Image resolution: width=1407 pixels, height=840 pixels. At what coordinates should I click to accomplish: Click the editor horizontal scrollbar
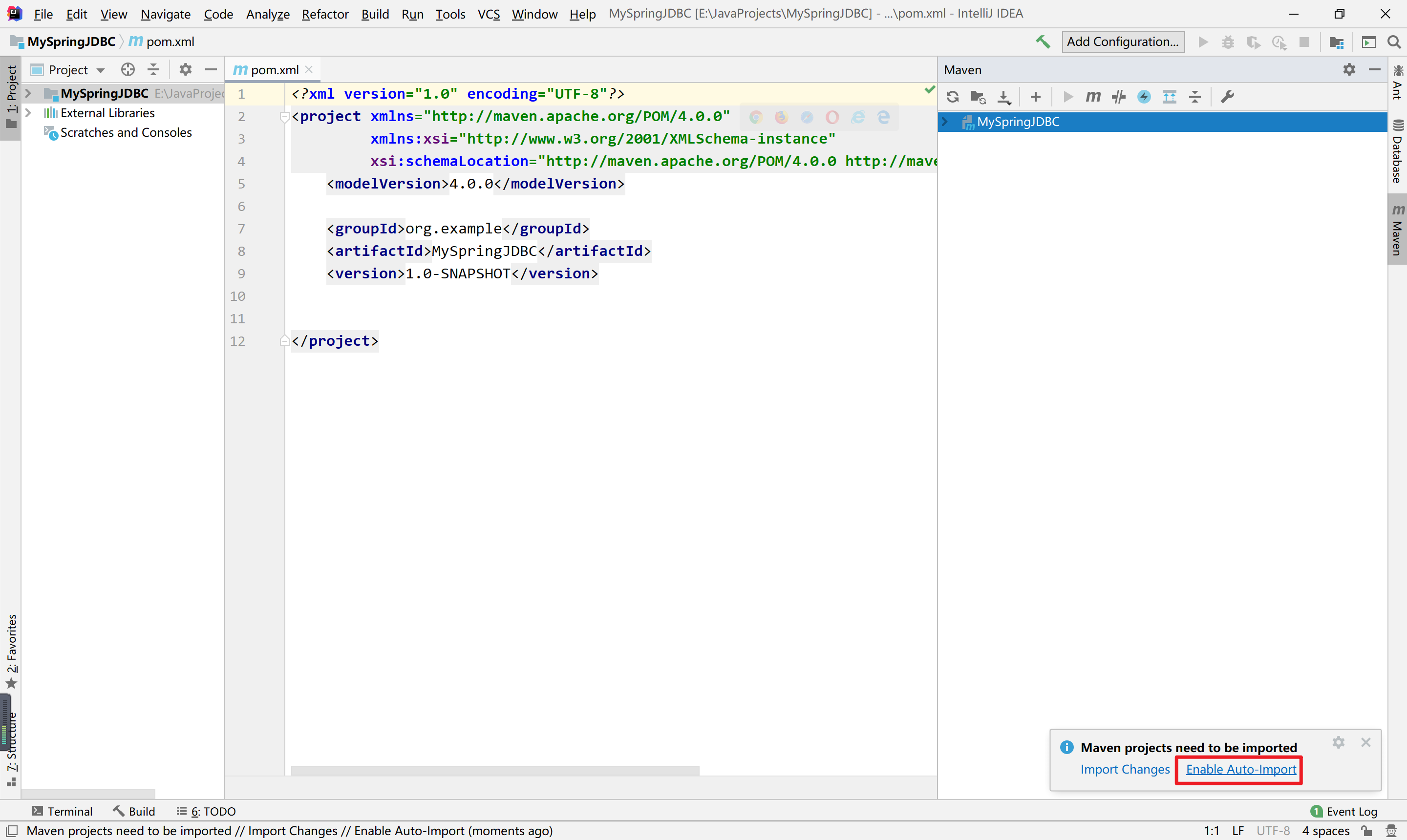tap(494, 770)
